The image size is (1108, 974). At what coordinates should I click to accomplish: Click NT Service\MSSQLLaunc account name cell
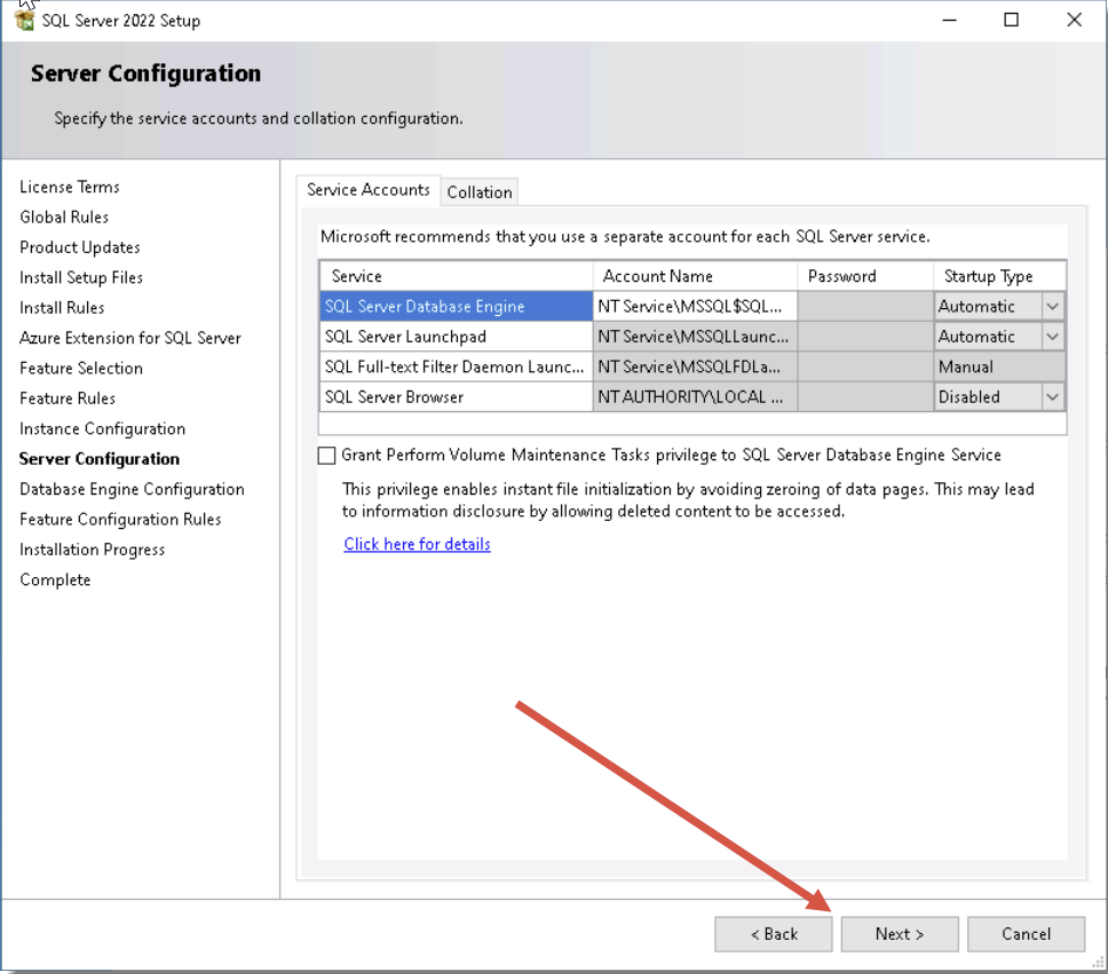695,336
